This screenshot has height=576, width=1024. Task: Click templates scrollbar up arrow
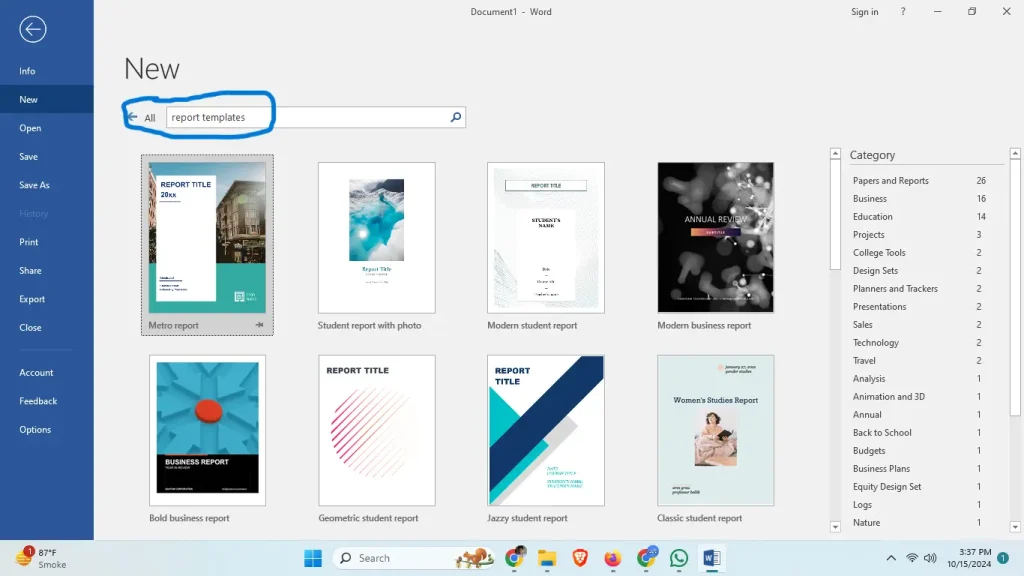(835, 153)
